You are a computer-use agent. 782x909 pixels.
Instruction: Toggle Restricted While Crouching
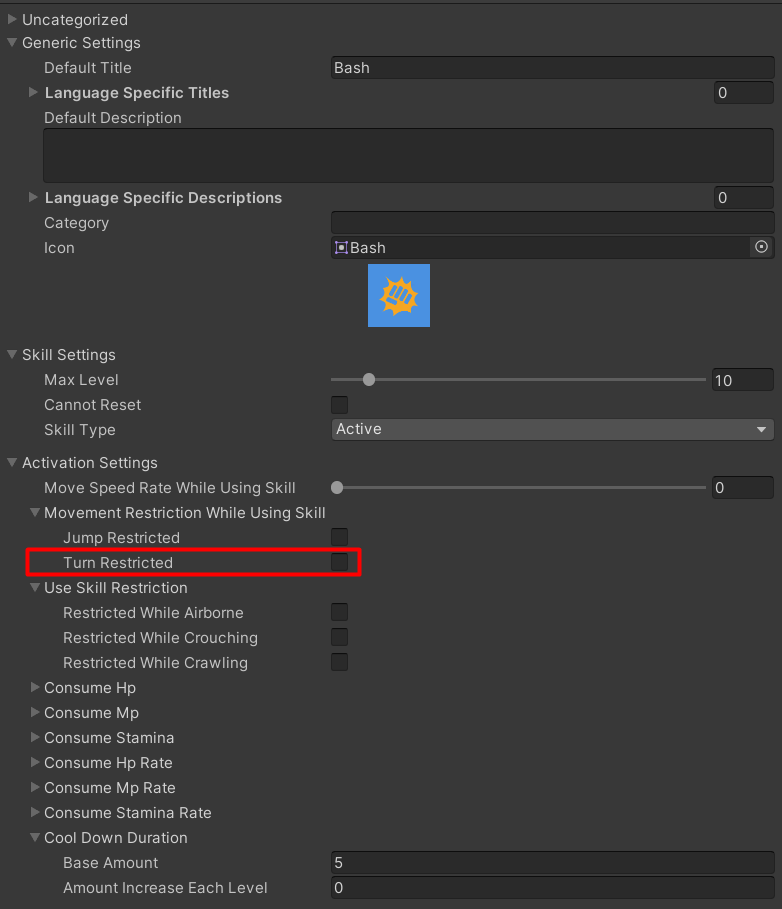point(339,637)
